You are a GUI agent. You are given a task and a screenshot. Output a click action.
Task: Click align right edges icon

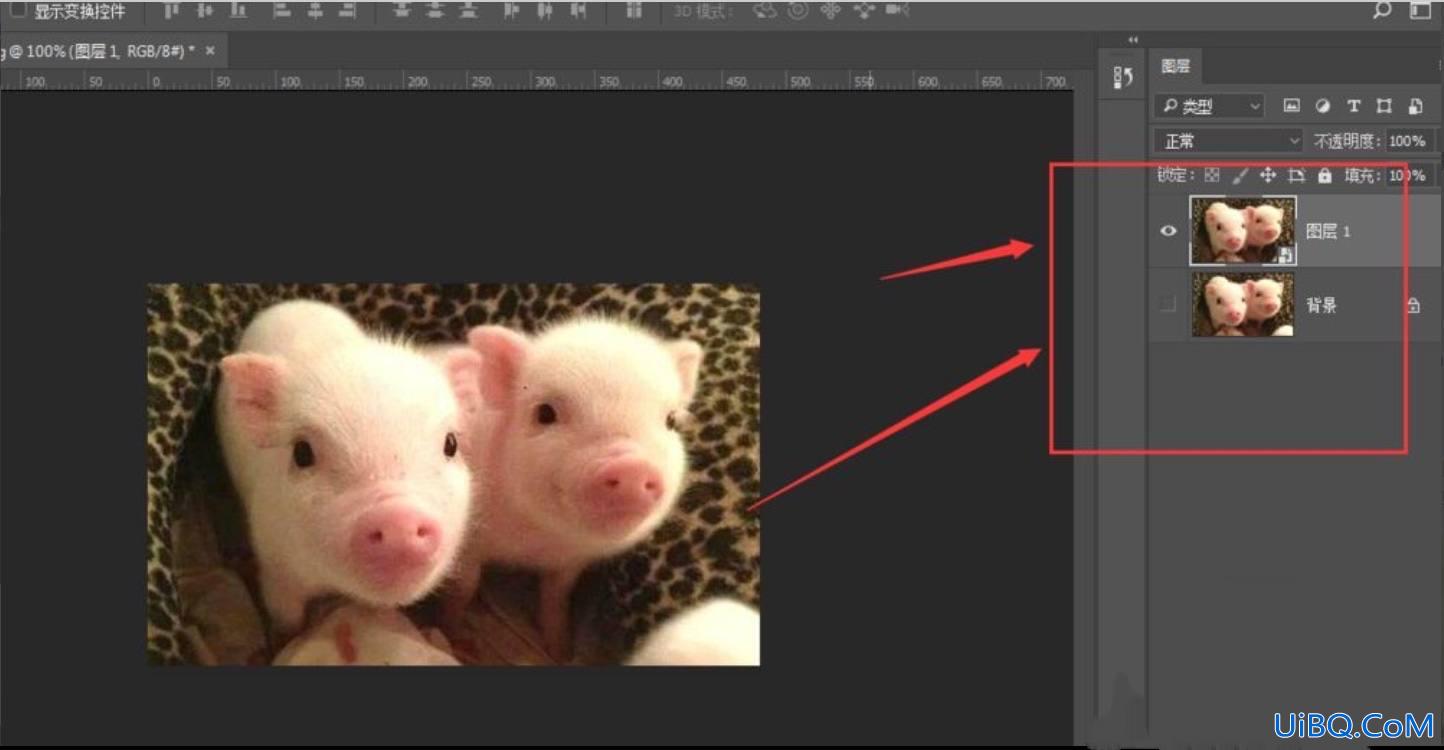347,11
